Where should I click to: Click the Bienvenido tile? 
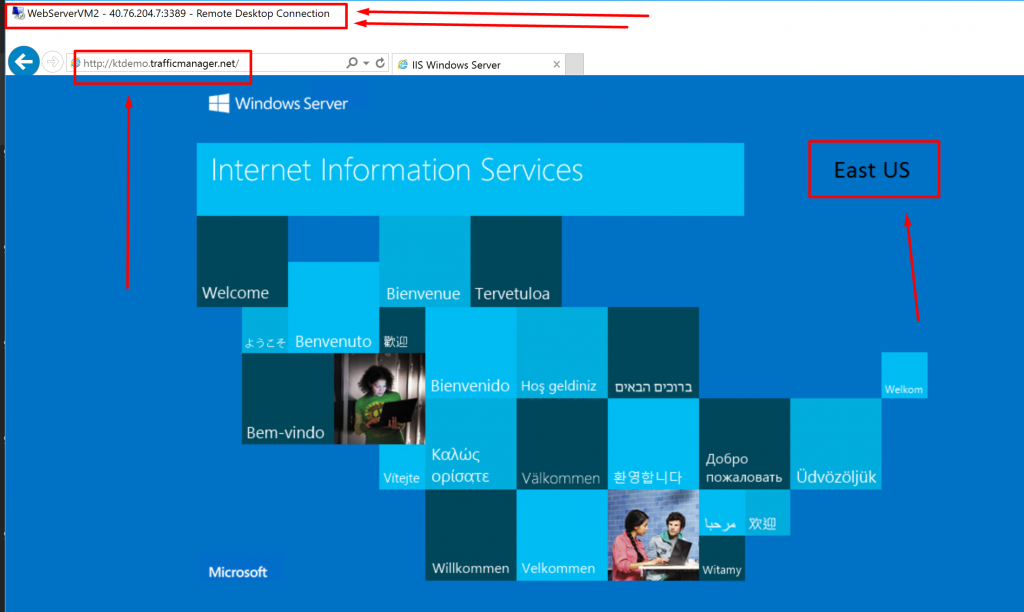click(x=470, y=353)
